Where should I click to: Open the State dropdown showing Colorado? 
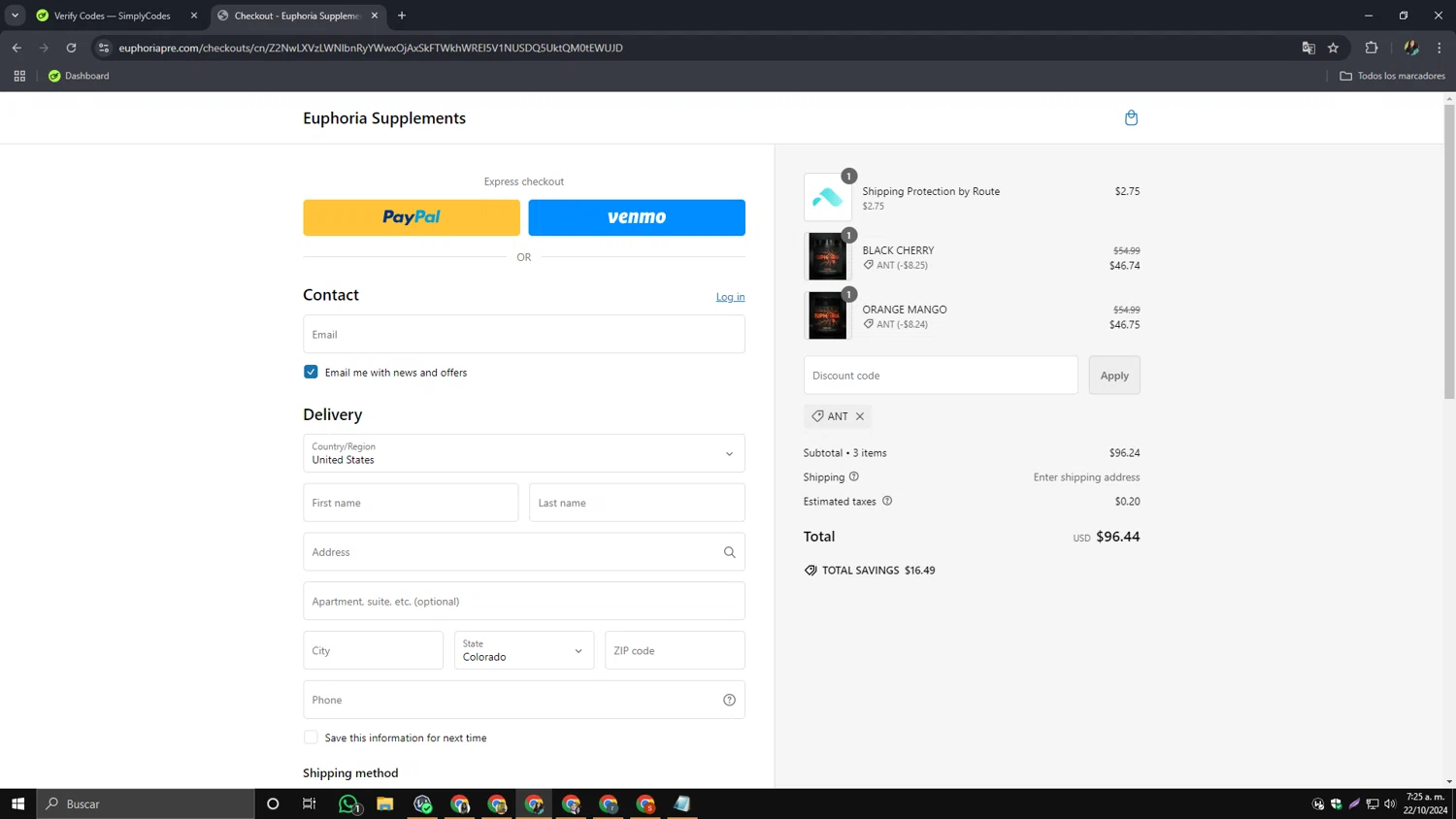524,650
